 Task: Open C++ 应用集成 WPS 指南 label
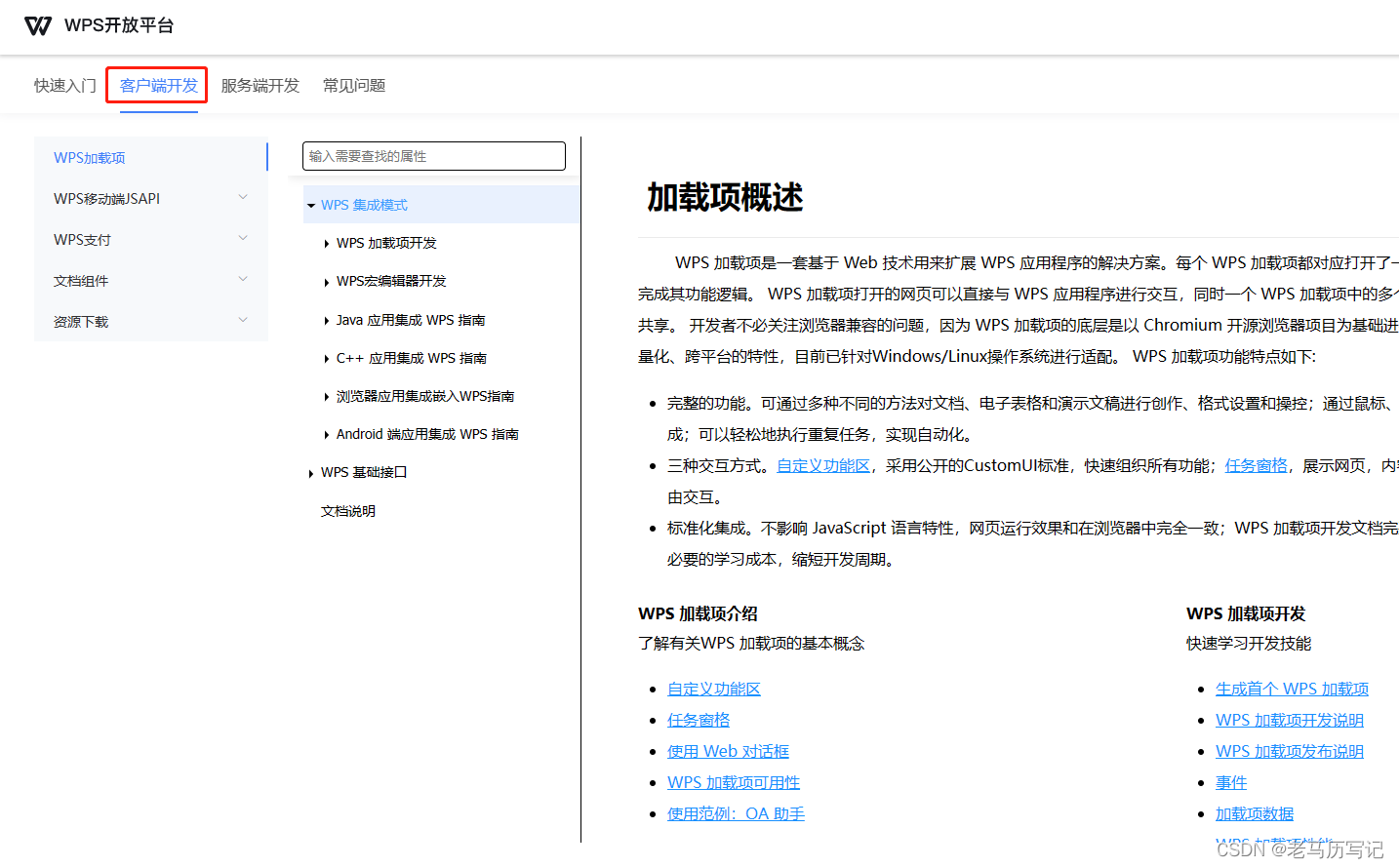(x=412, y=358)
